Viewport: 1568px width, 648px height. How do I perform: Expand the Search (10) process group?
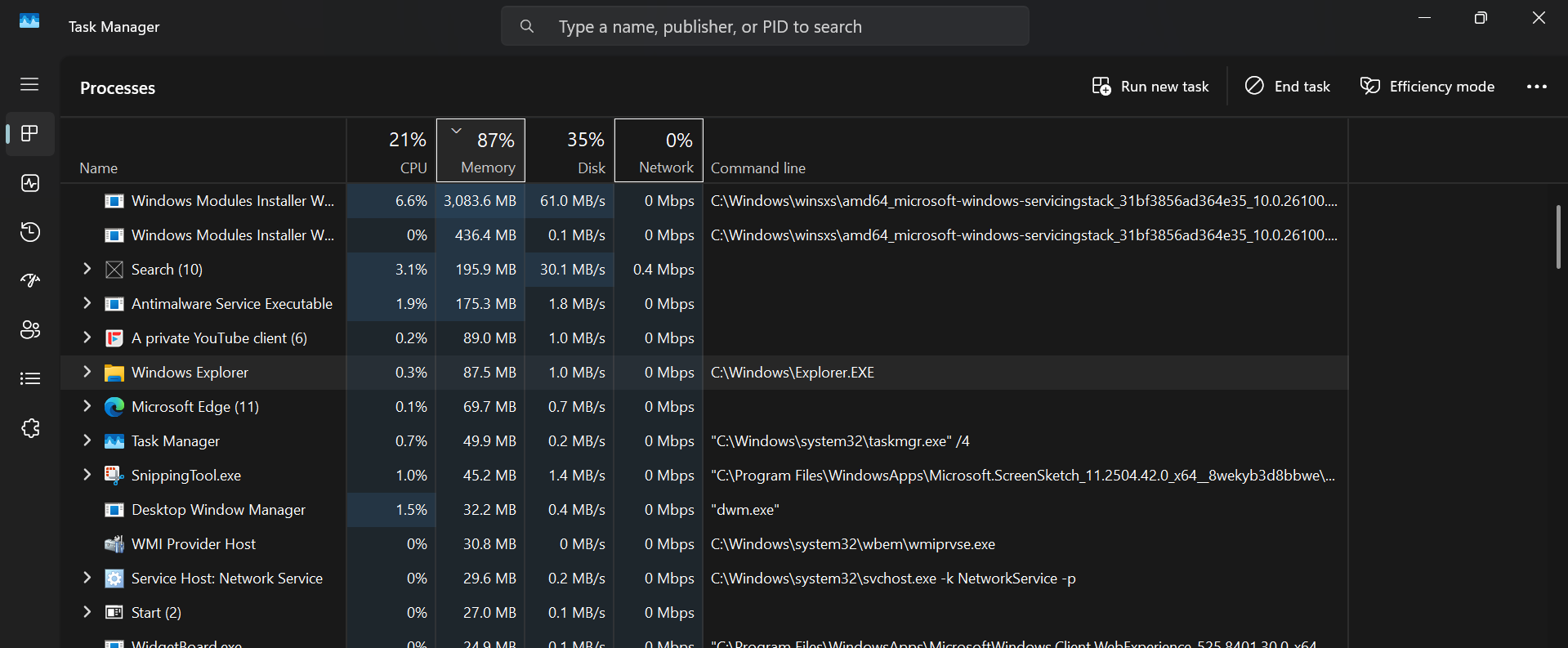pyautogui.click(x=87, y=268)
